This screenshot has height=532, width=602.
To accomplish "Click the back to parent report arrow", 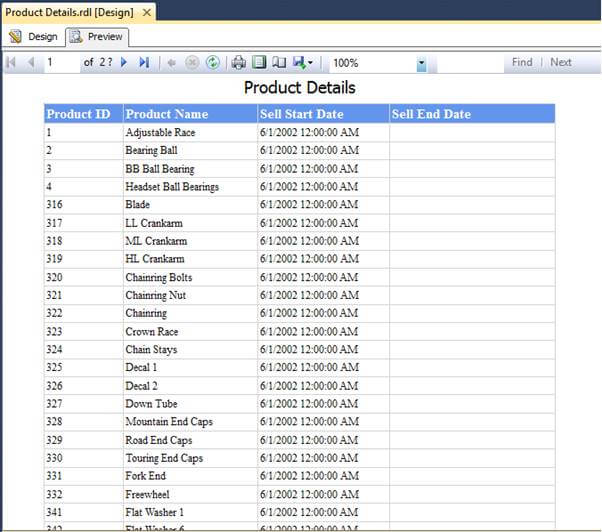I will (x=171, y=63).
